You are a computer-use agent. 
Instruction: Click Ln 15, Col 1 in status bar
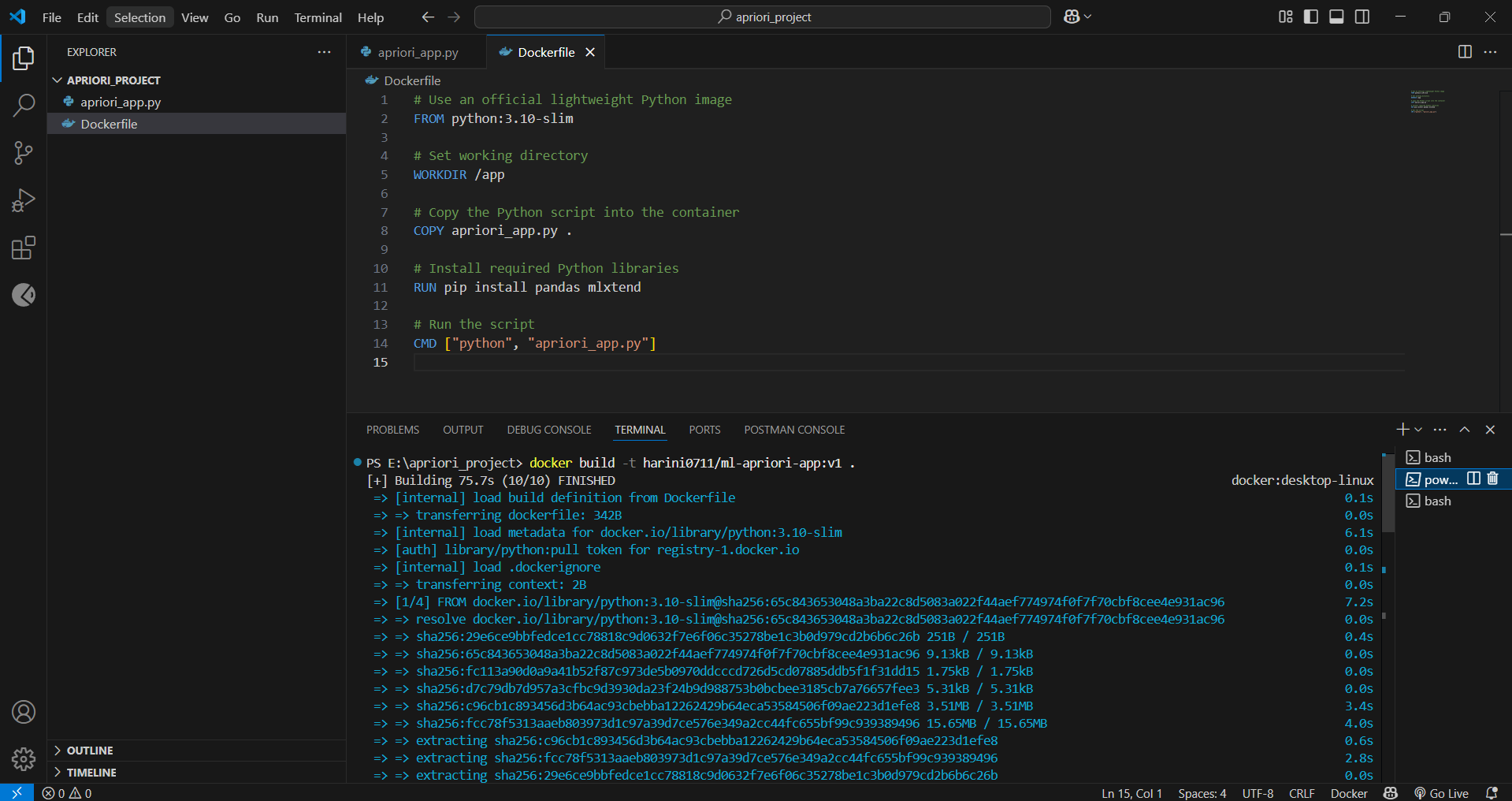coord(1131,793)
